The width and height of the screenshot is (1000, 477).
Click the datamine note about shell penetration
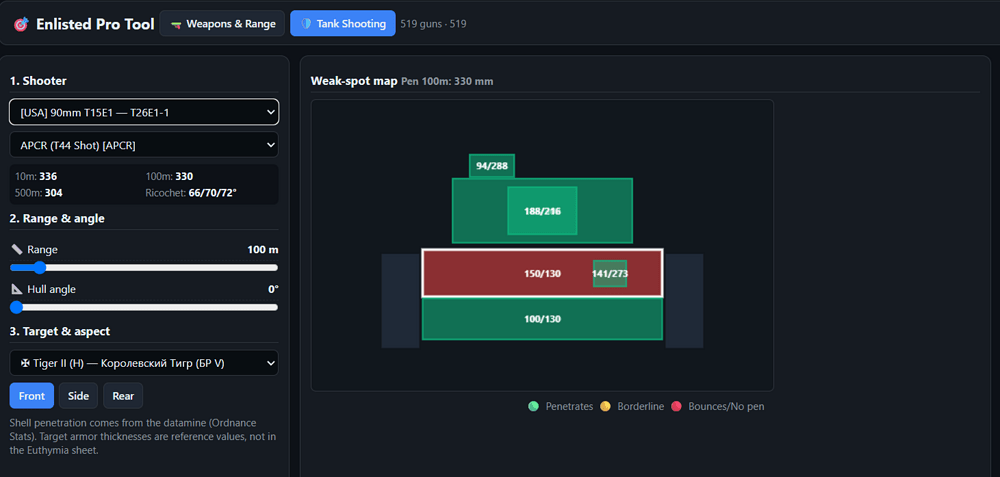(144, 437)
